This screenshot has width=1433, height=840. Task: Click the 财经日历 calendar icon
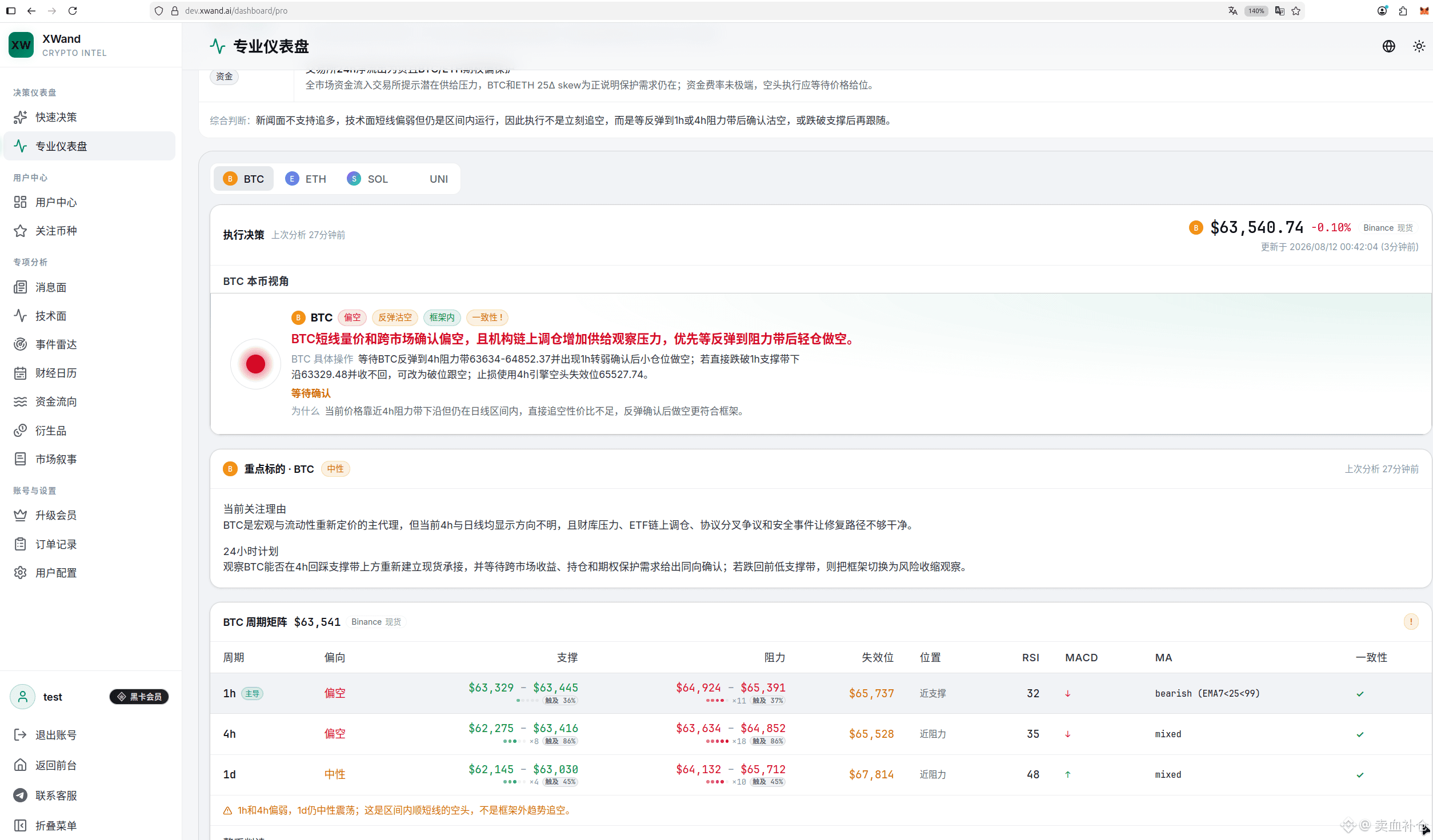click(21, 373)
